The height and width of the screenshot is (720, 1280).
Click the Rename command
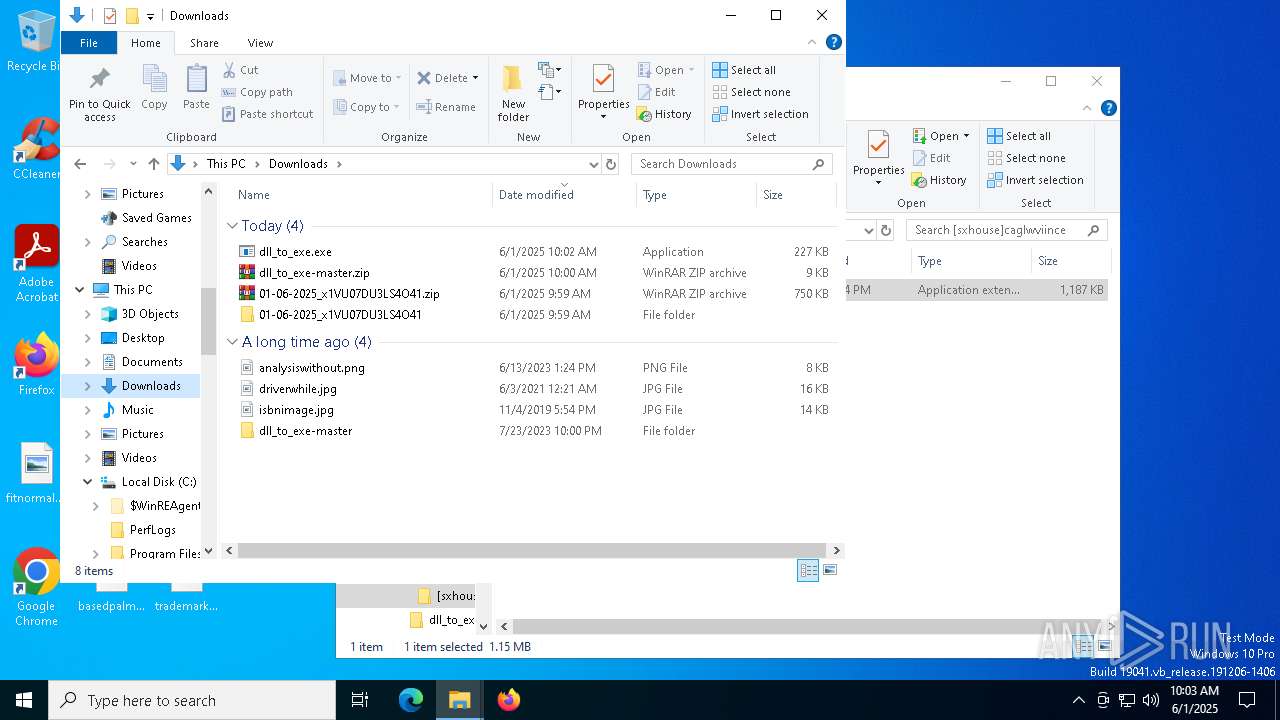[x=446, y=107]
